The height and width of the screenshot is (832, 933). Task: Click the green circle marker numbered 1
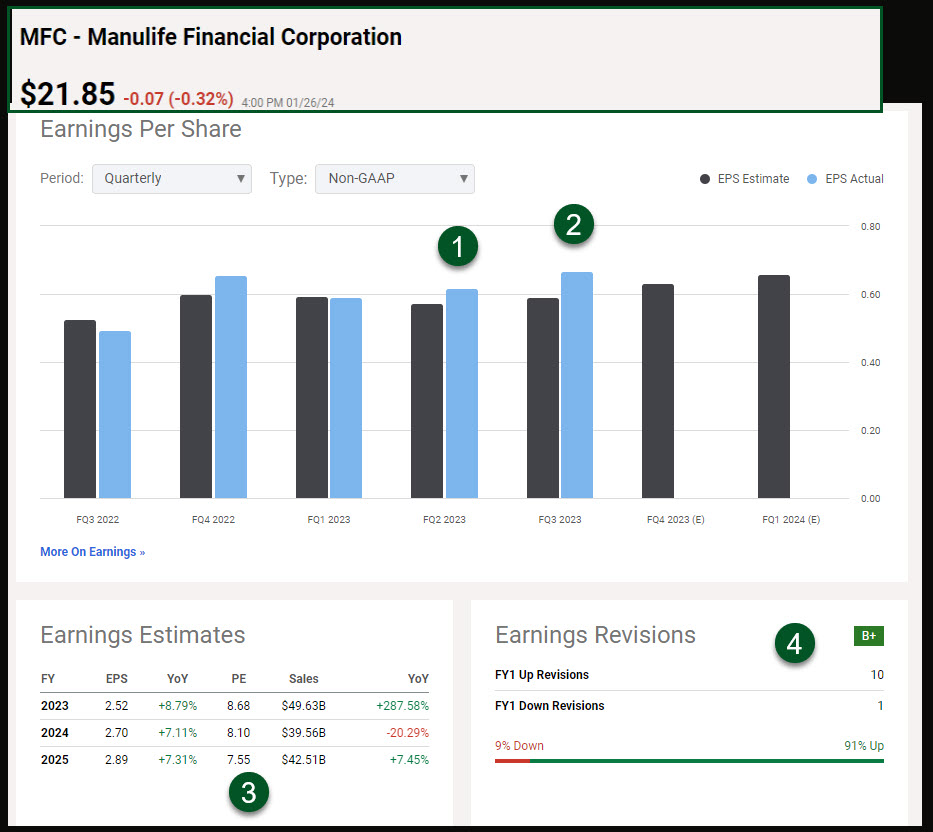click(x=458, y=247)
